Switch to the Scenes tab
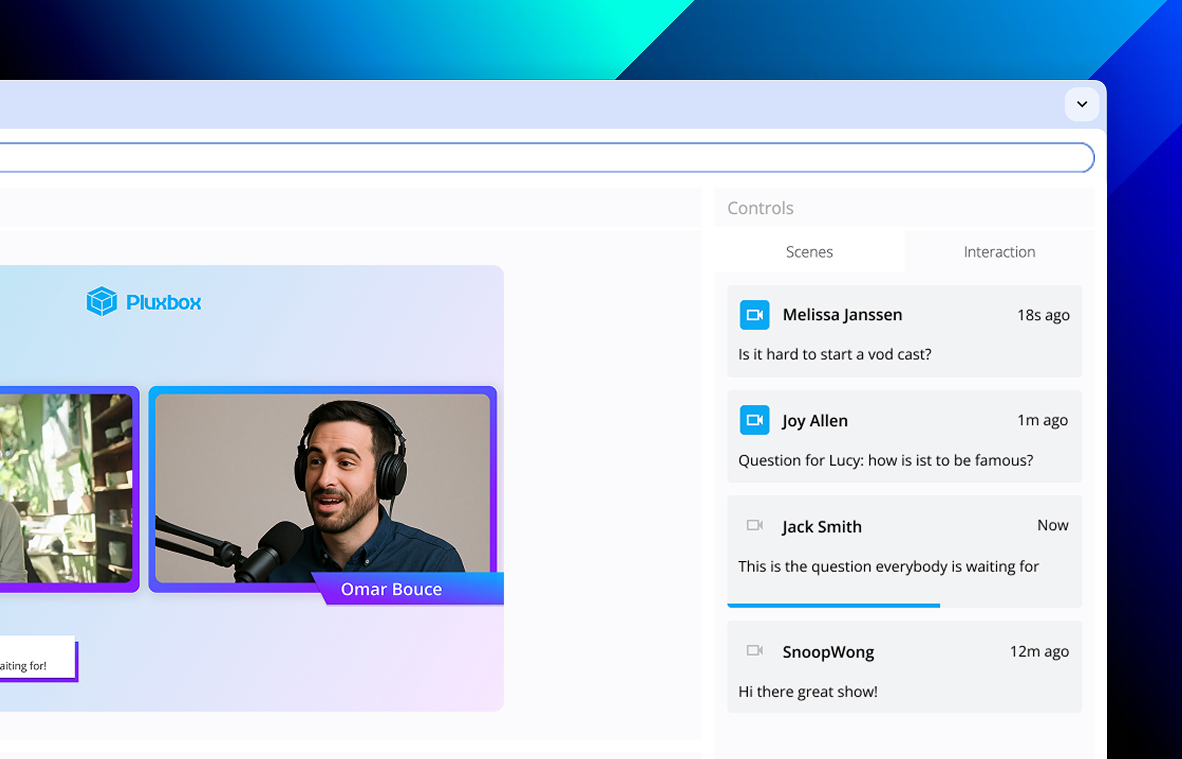This screenshot has height=759, width=1182. (x=809, y=252)
